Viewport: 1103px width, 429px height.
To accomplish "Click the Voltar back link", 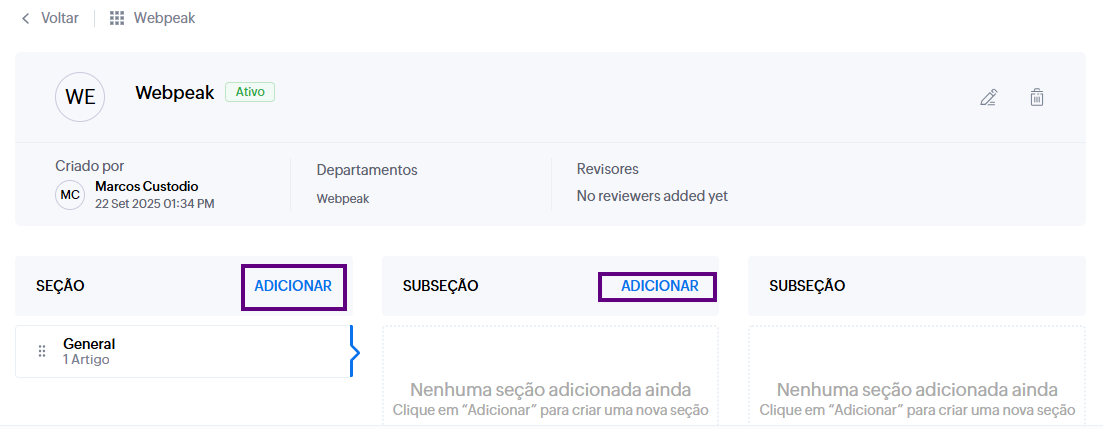I will [59, 18].
